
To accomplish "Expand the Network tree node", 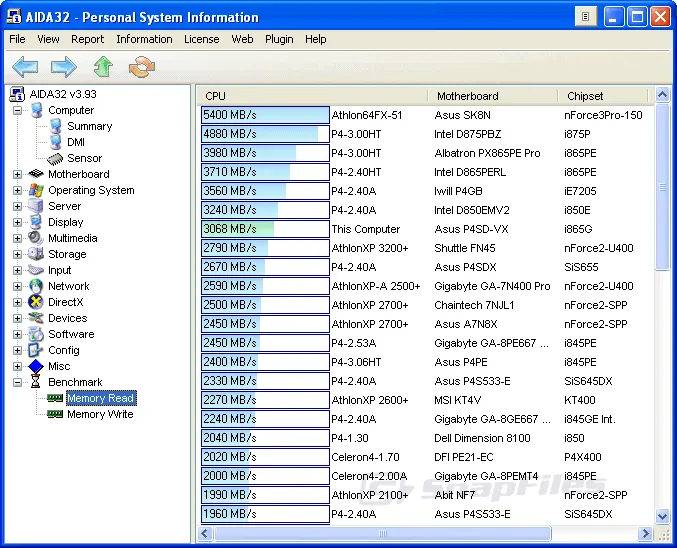I will (17, 286).
